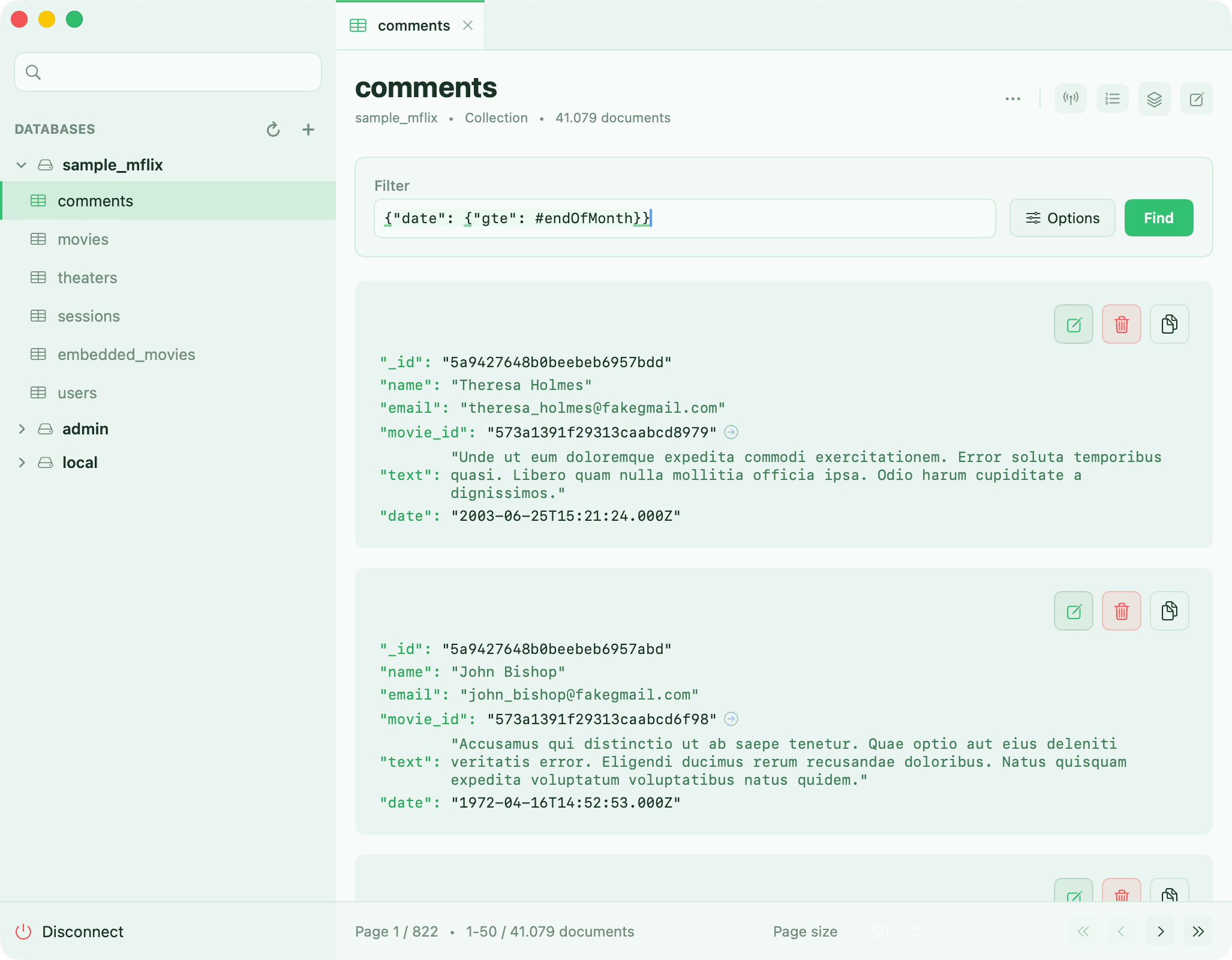The image size is (1232, 960).
Task: Edit the Theresa Holmes document
Action: pos(1073,324)
